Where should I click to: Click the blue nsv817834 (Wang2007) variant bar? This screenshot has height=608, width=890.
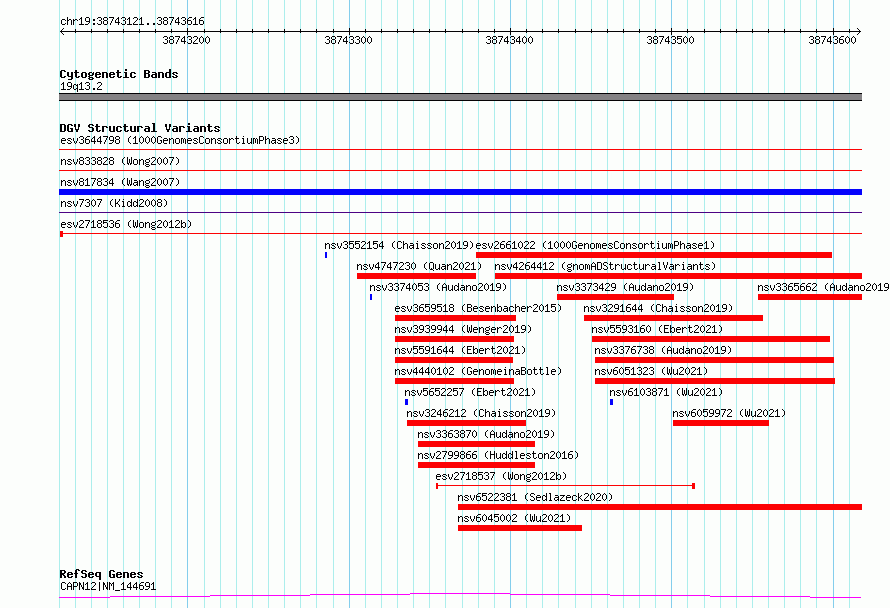coord(460,192)
